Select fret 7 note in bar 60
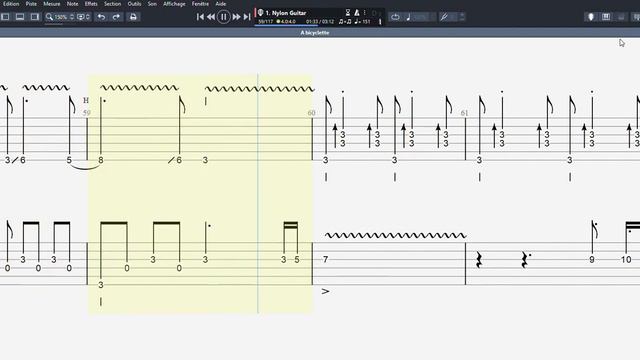 (325, 259)
